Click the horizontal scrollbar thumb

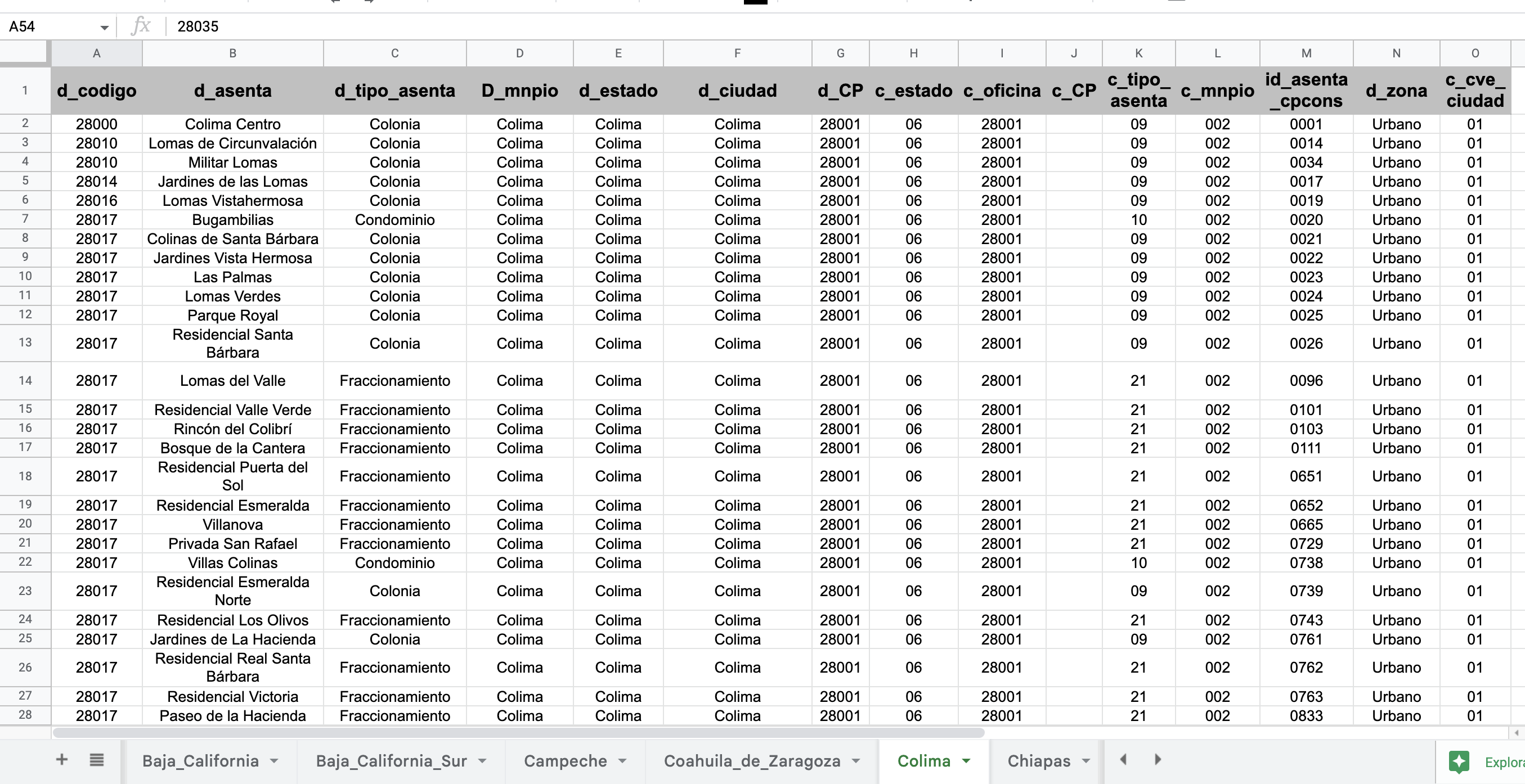[x=519, y=733]
